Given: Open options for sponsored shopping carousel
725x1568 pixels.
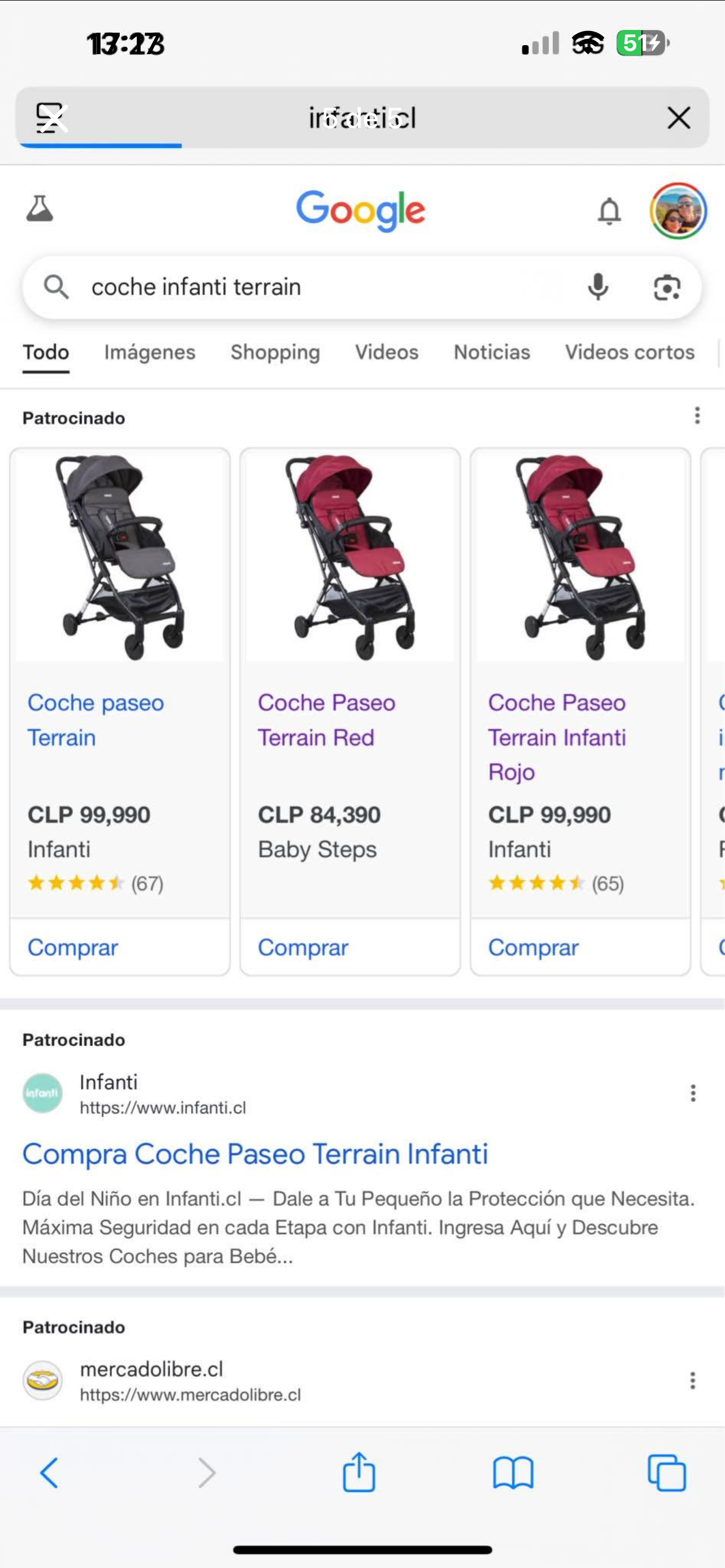Looking at the screenshot, I should pos(697,416).
